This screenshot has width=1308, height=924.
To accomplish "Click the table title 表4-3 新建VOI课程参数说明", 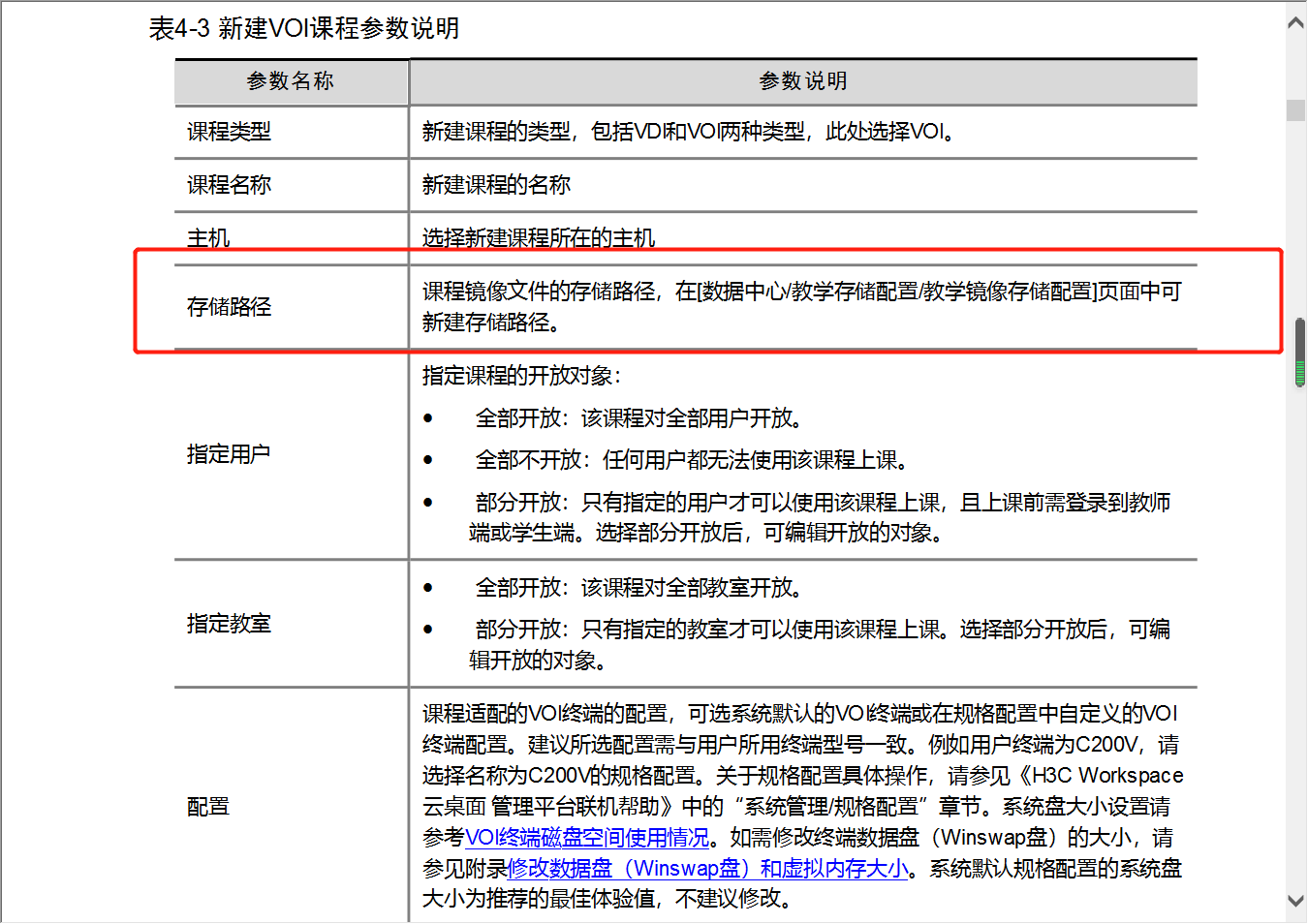I will coord(304,28).
